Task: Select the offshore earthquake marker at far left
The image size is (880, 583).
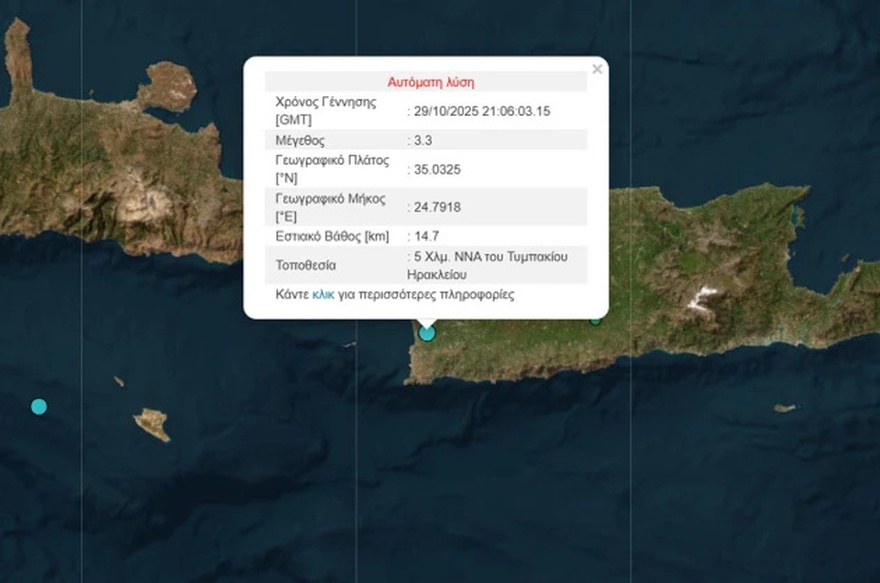Action: click(37, 406)
